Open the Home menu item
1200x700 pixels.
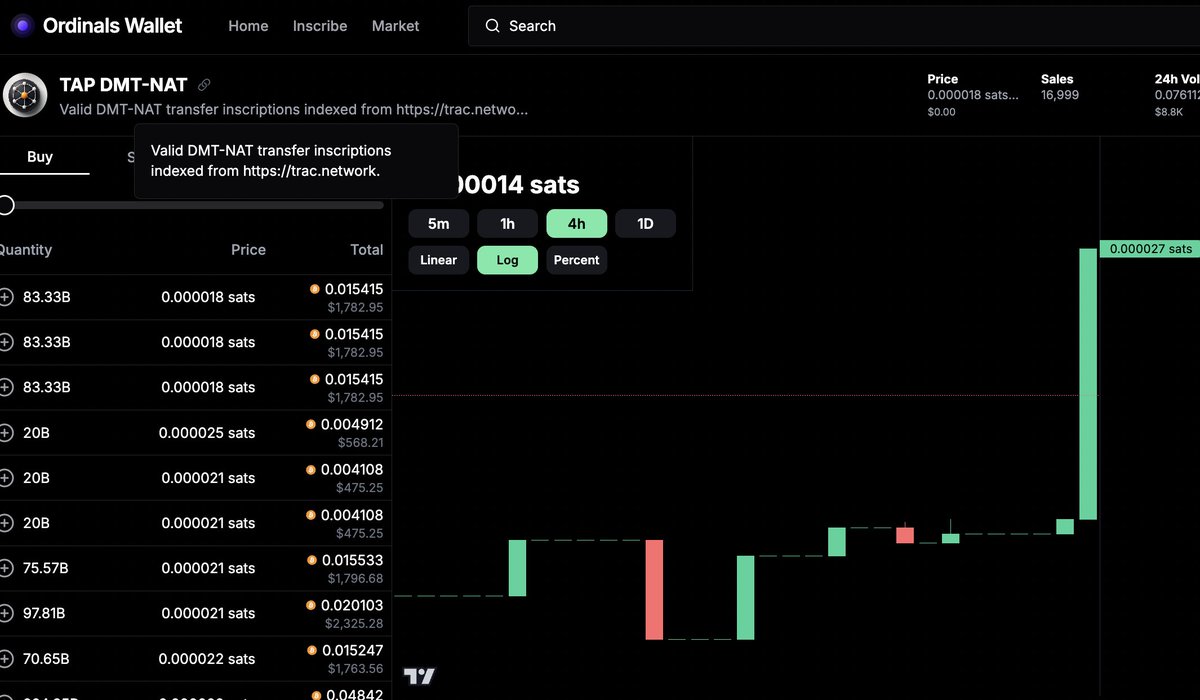[248, 26]
